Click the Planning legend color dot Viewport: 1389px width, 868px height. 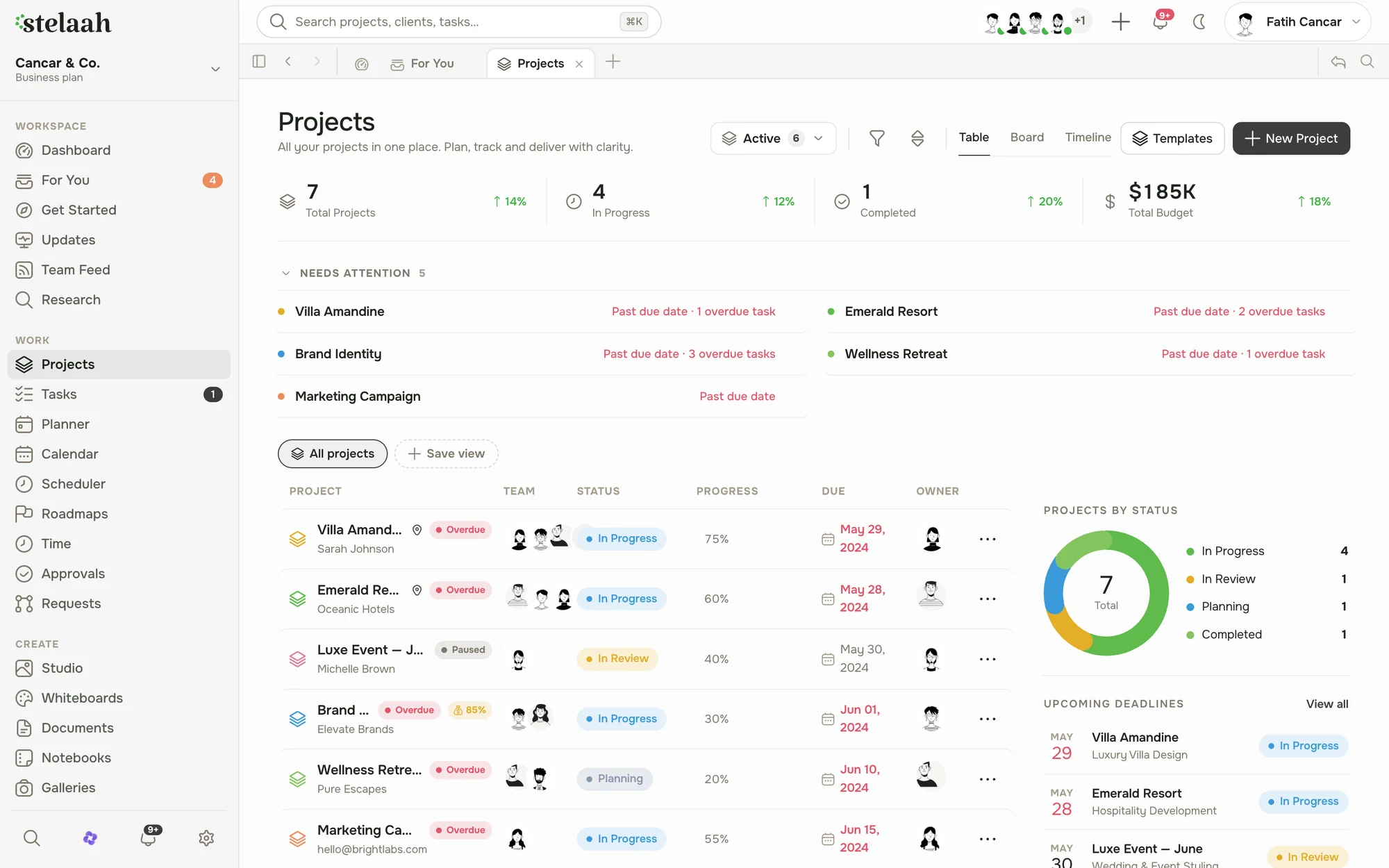(1190, 607)
